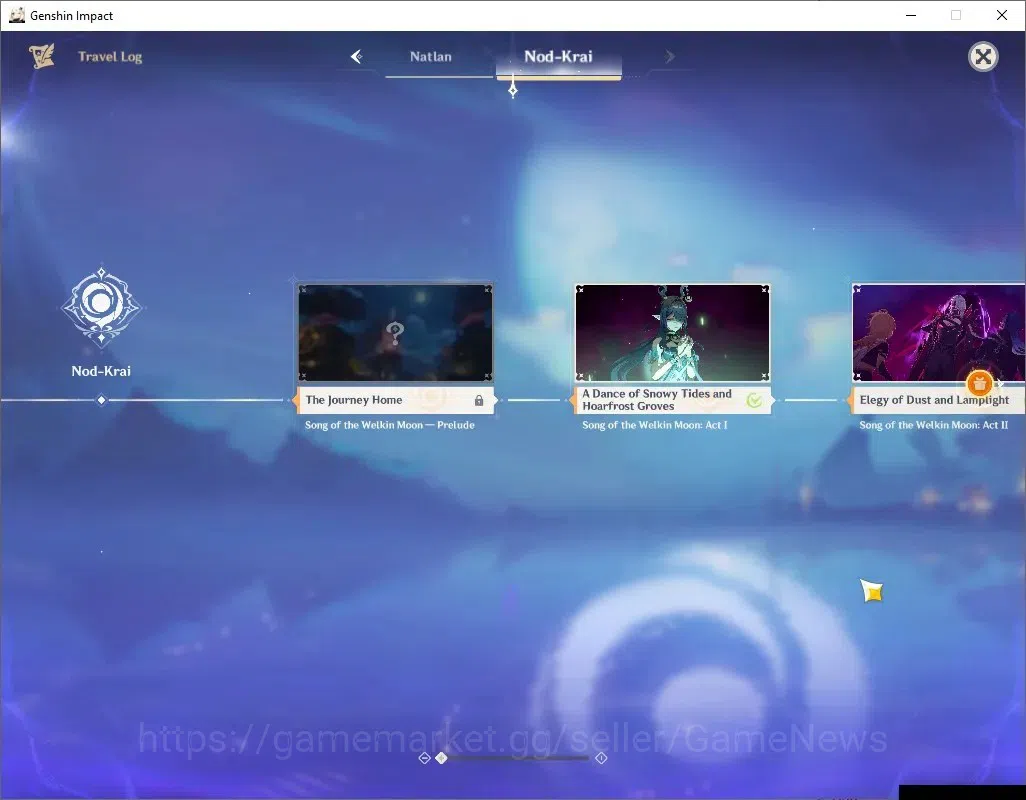Click the lock icon on The Journey Home
The image size is (1026, 800).
(x=479, y=400)
